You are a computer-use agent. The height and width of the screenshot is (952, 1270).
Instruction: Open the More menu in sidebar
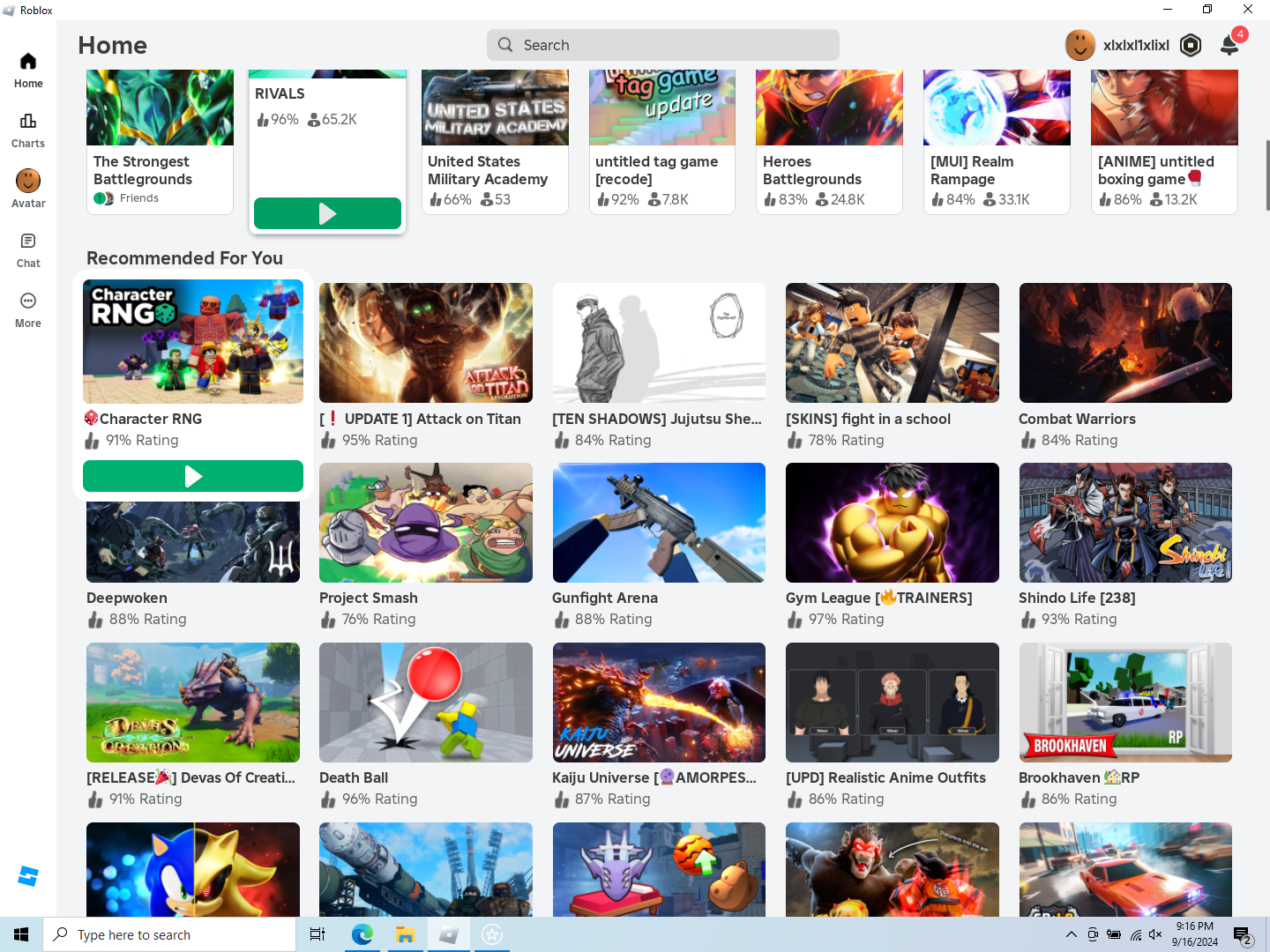(28, 310)
